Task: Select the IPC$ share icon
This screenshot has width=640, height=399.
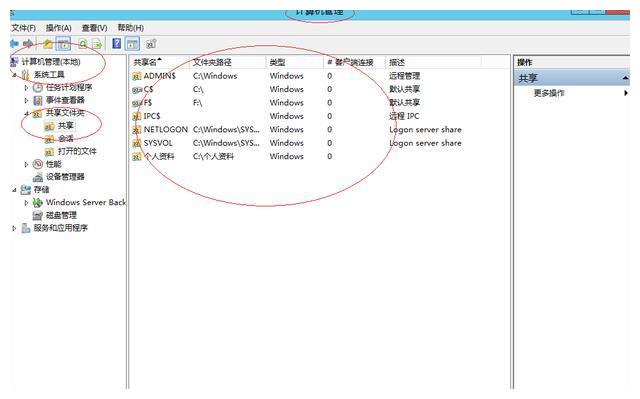Action: (x=137, y=116)
